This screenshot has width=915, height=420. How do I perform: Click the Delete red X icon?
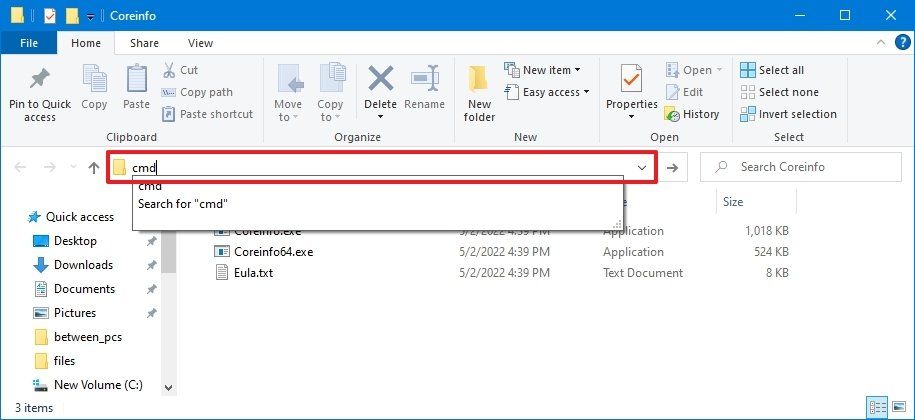point(380,80)
